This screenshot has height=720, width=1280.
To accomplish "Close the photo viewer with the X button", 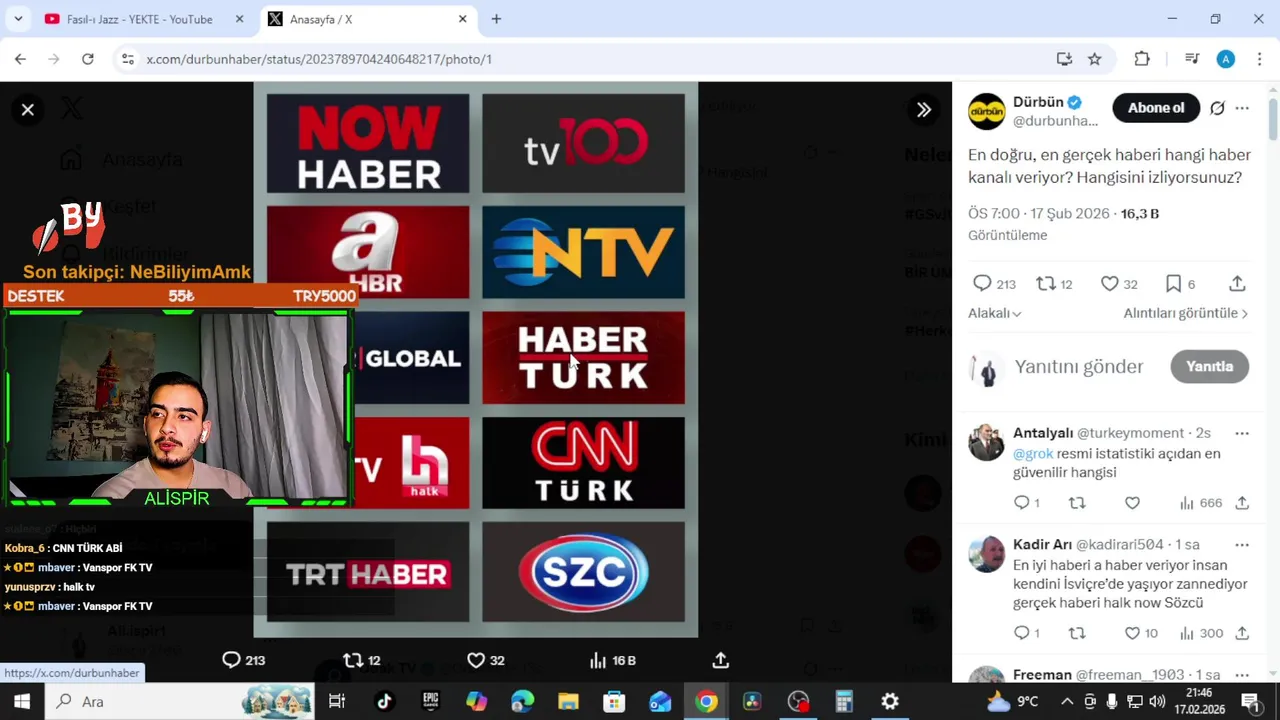I will (28, 110).
